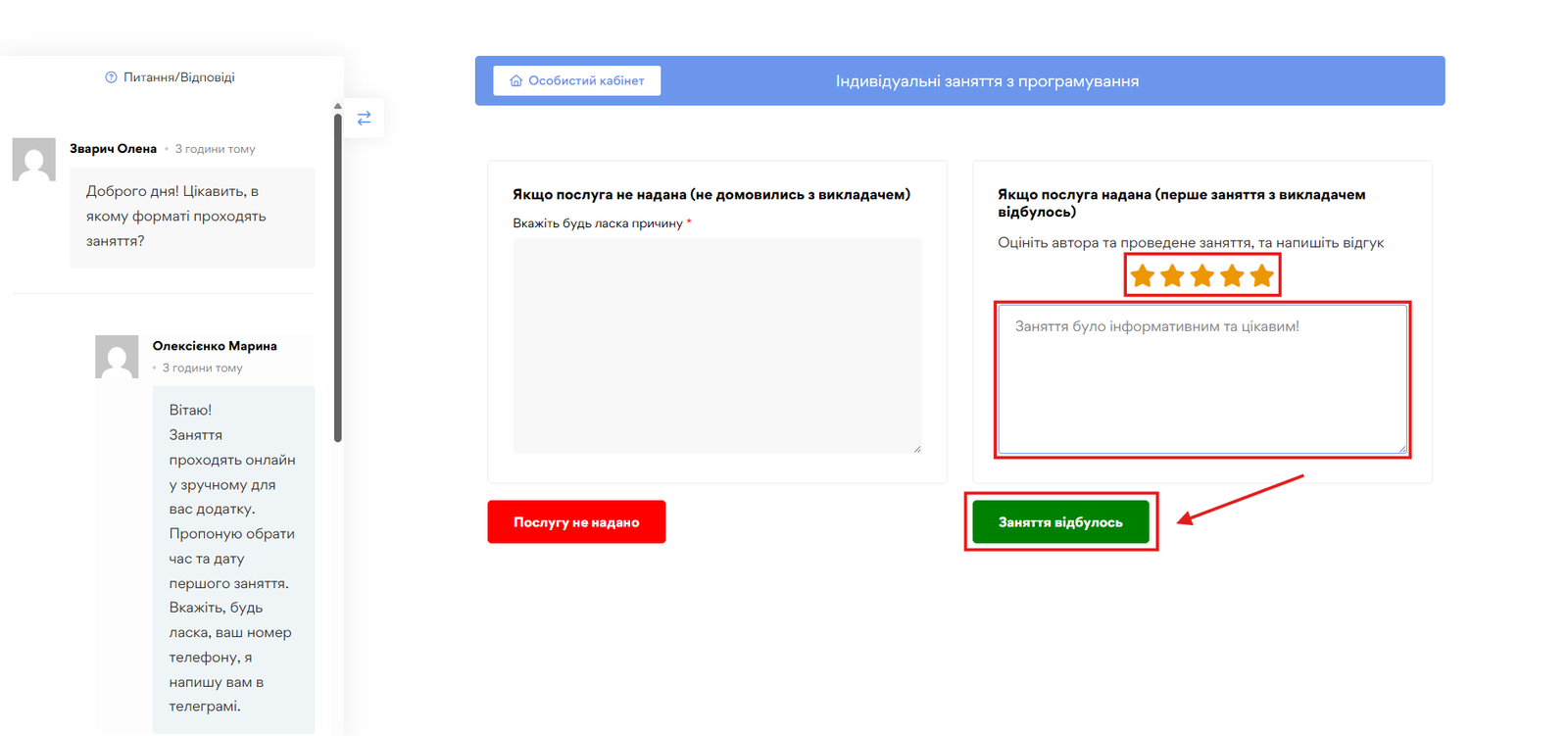Open Зварич Олена's avatar picture
This screenshot has width=1568, height=736.
click(33, 160)
